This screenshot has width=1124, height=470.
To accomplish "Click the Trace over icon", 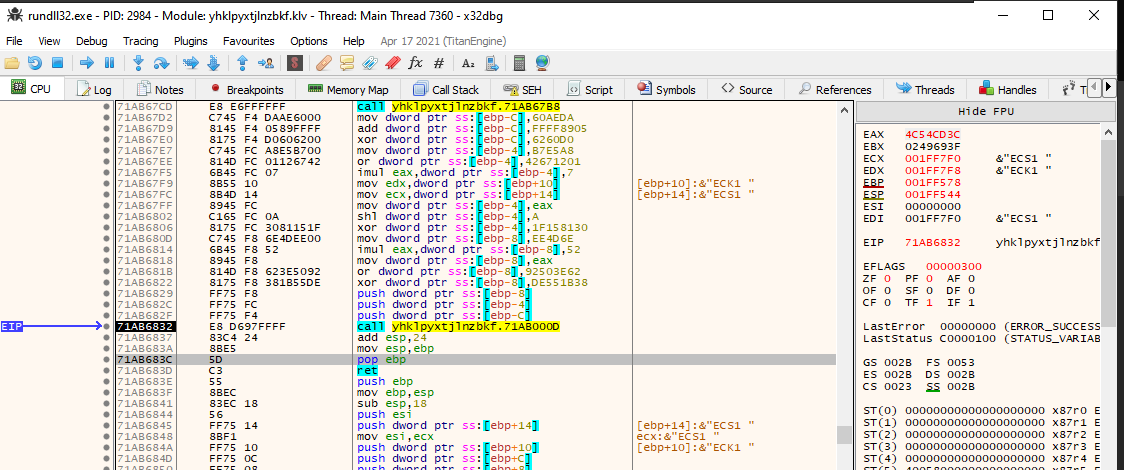I will [213, 63].
